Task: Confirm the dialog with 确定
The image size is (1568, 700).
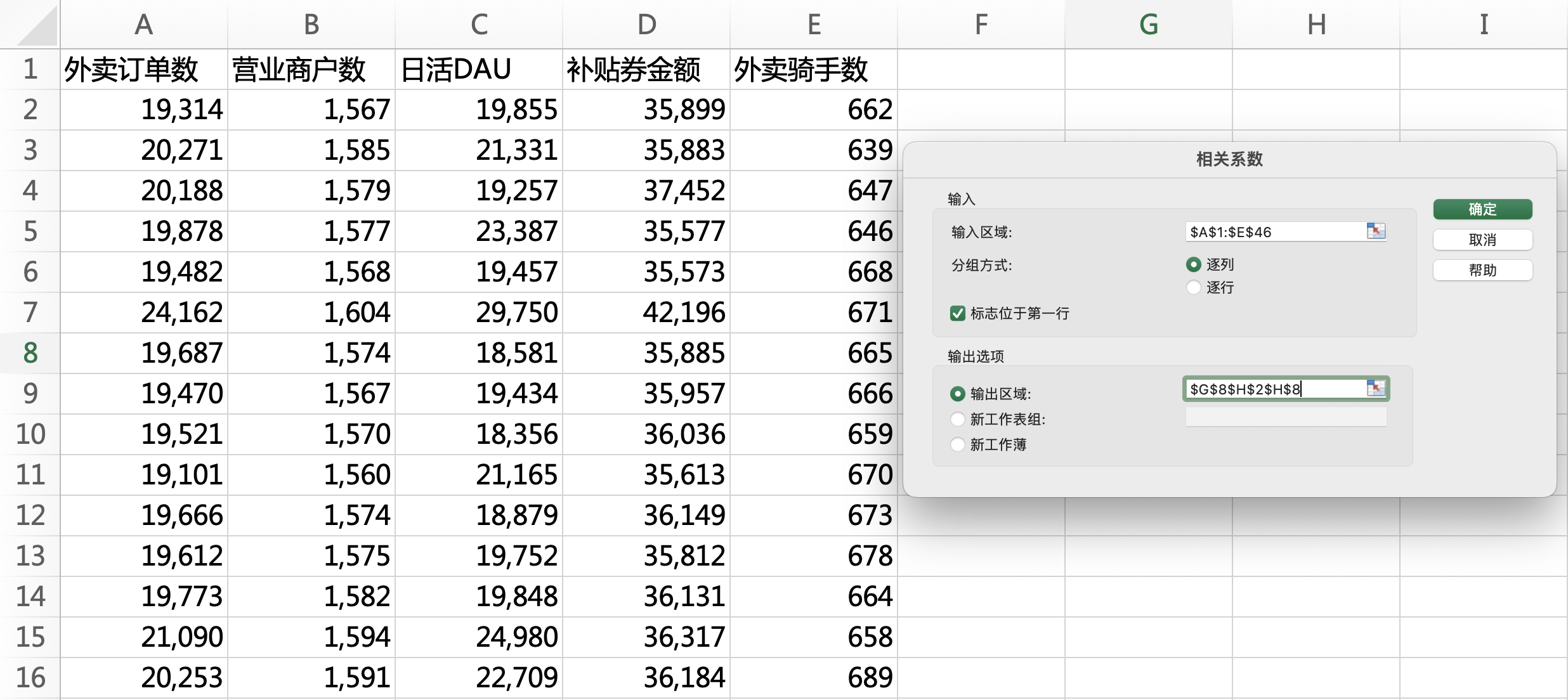Action: [x=1482, y=209]
